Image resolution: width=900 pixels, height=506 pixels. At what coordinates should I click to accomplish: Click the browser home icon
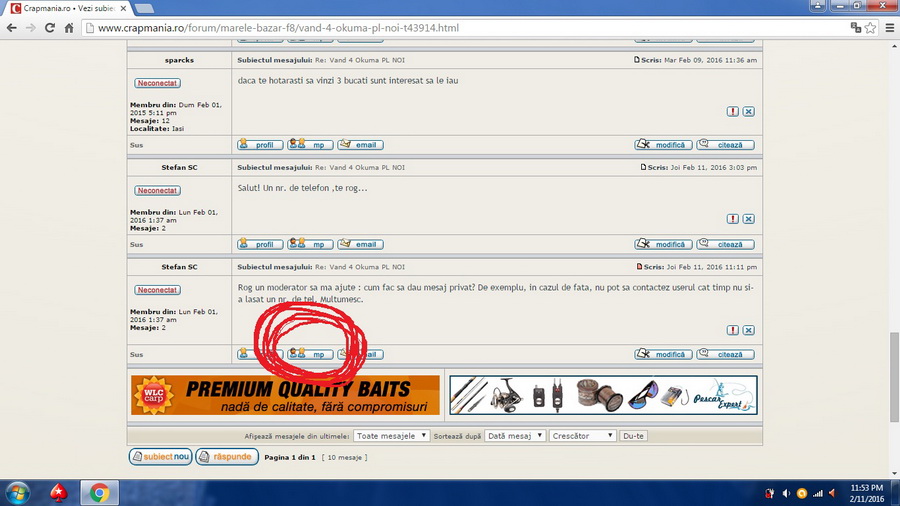69,28
